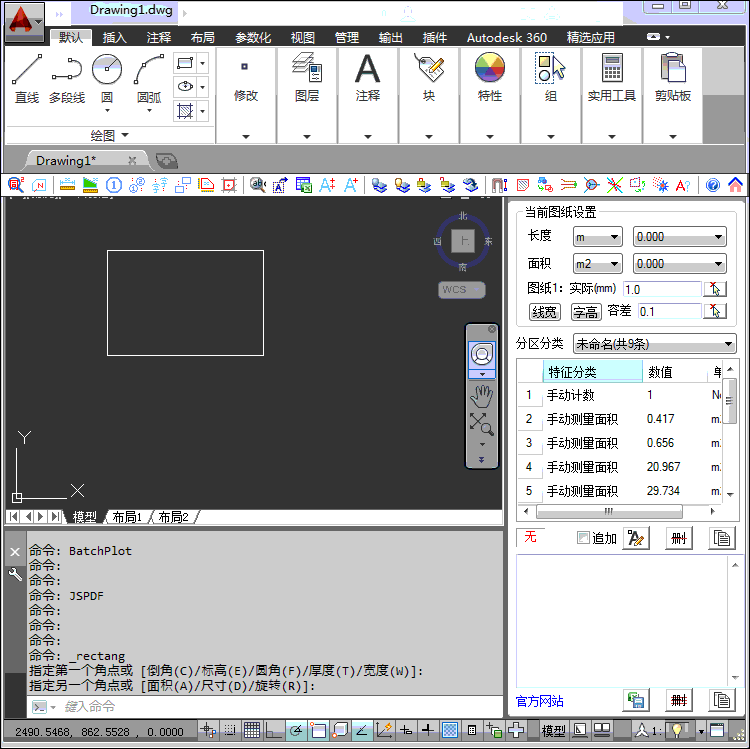Open the 长度 unit dropdown showing m
This screenshot has height=749, width=750.
point(597,237)
